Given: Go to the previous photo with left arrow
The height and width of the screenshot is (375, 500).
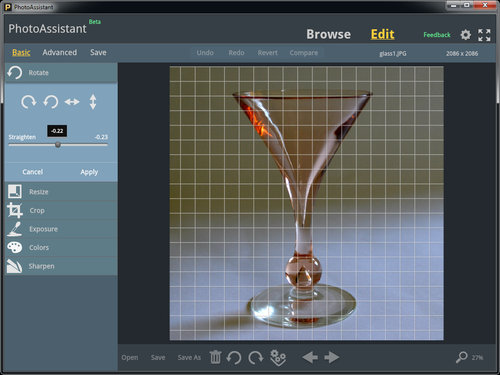Looking at the screenshot, I should click(310, 357).
